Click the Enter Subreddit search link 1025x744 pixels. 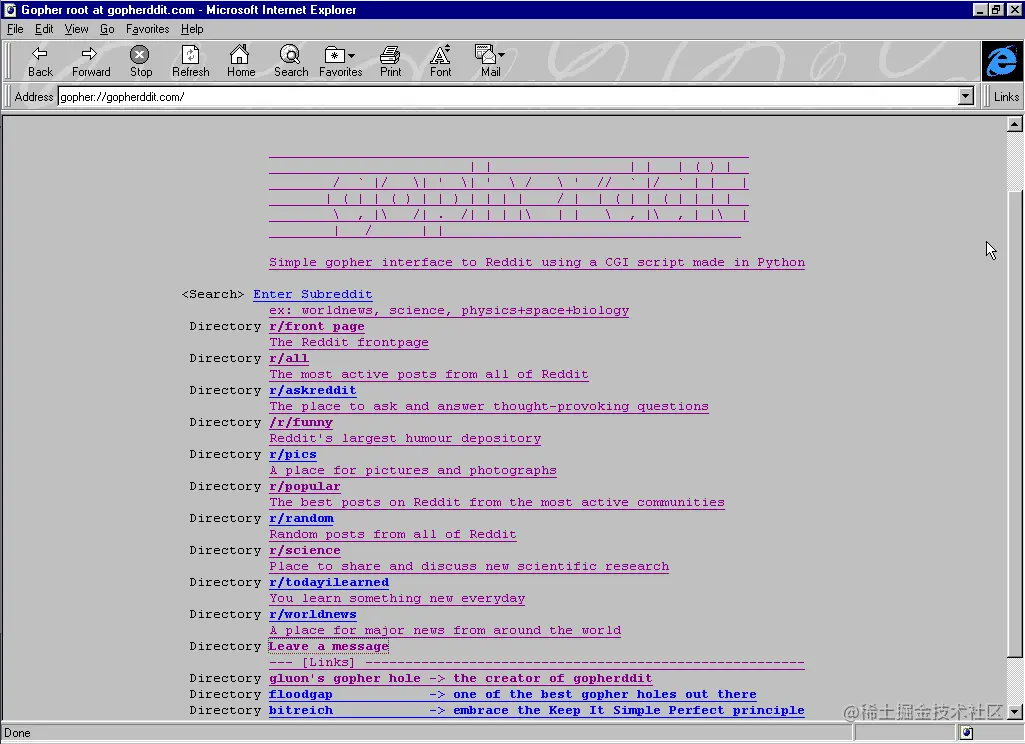coord(312,294)
